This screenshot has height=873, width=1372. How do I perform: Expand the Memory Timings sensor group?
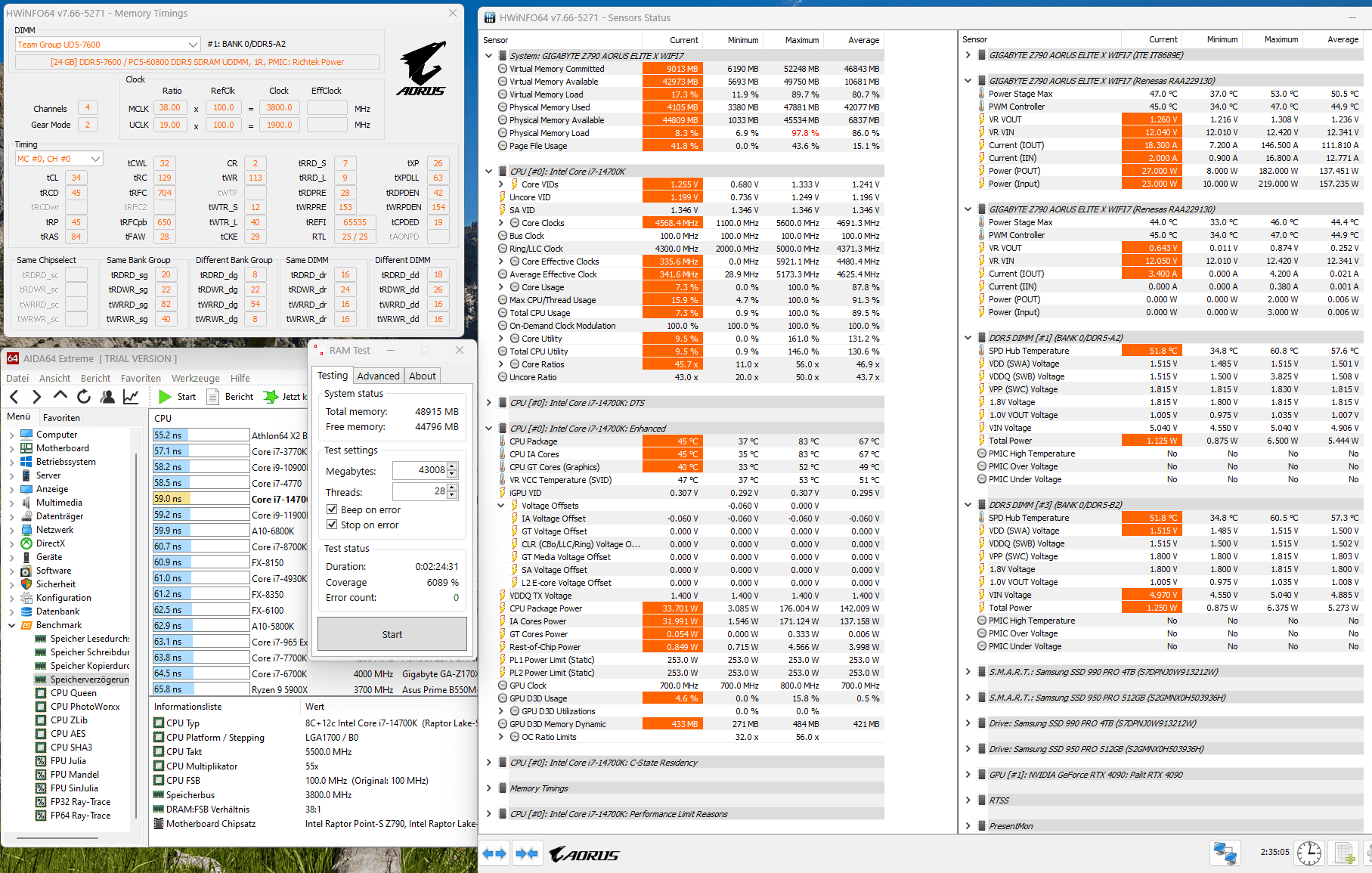(488, 788)
